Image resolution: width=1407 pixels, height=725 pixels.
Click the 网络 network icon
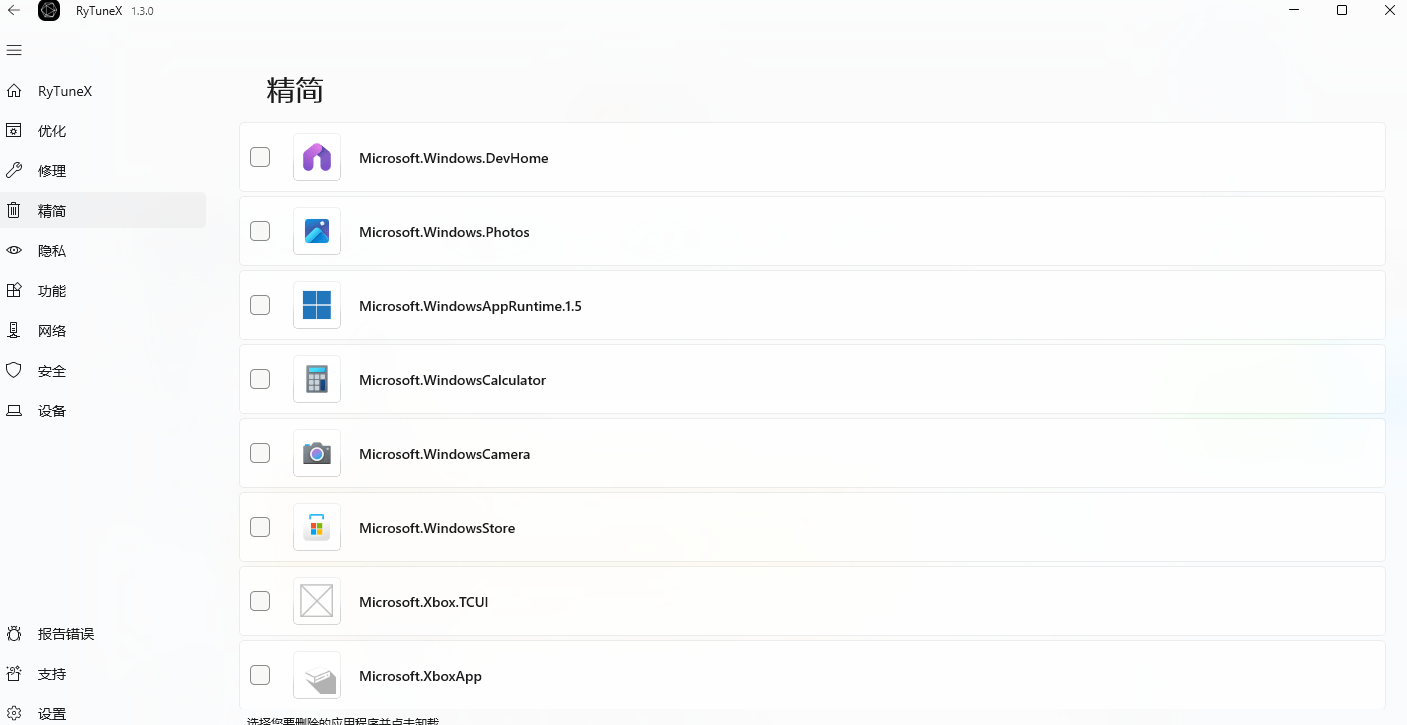14,331
